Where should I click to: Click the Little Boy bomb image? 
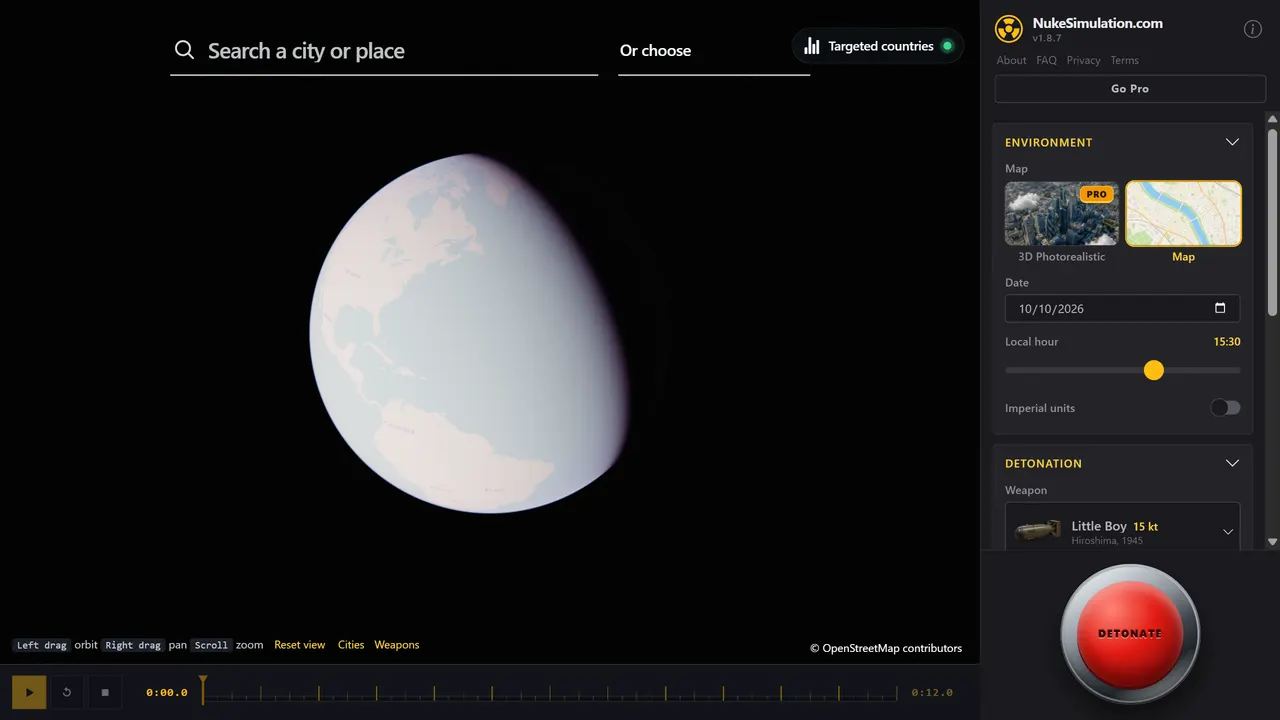[x=1038, y=531]
